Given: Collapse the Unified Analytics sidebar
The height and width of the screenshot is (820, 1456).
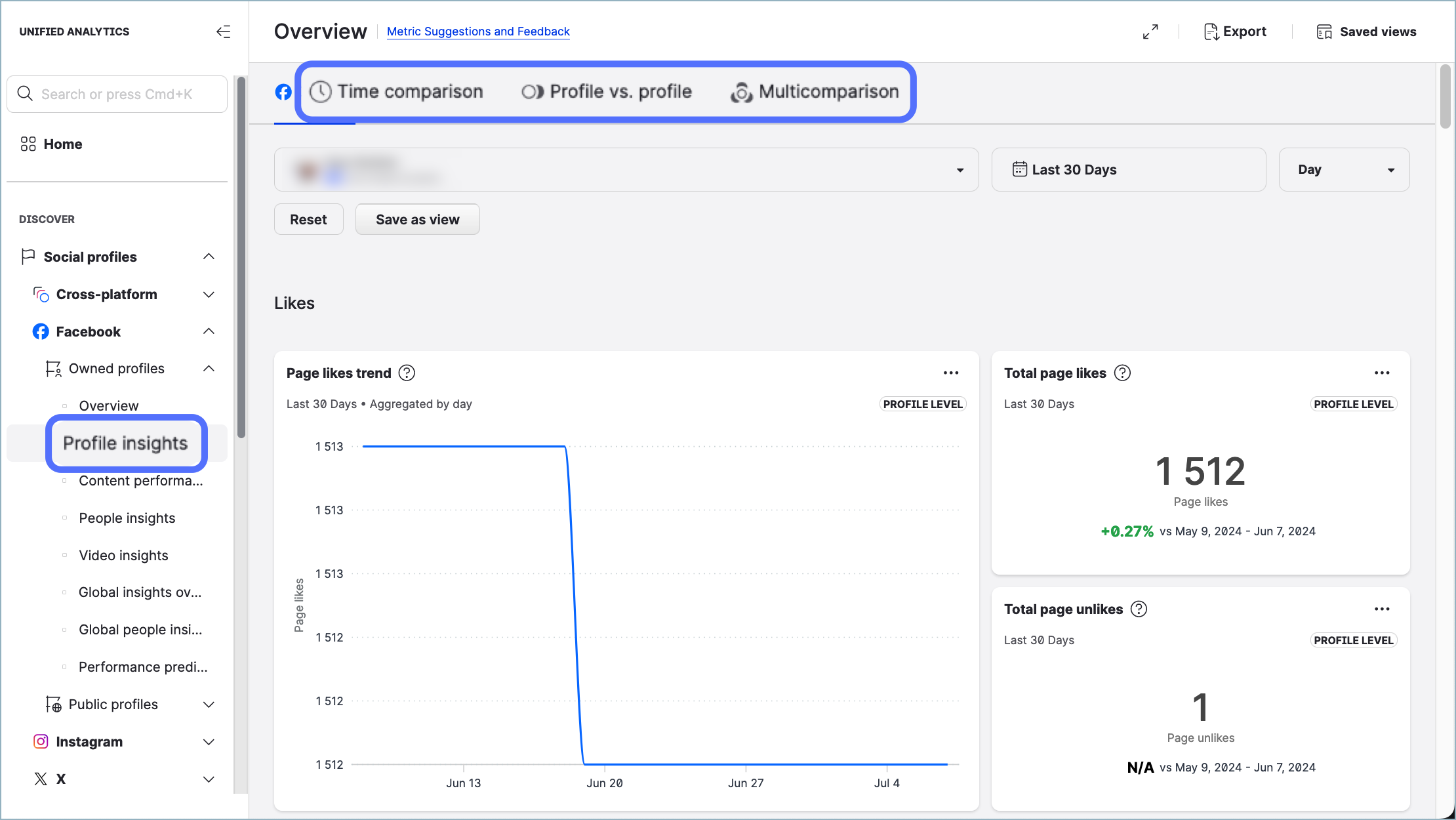Looking at the screenshot, I should 223,31.
